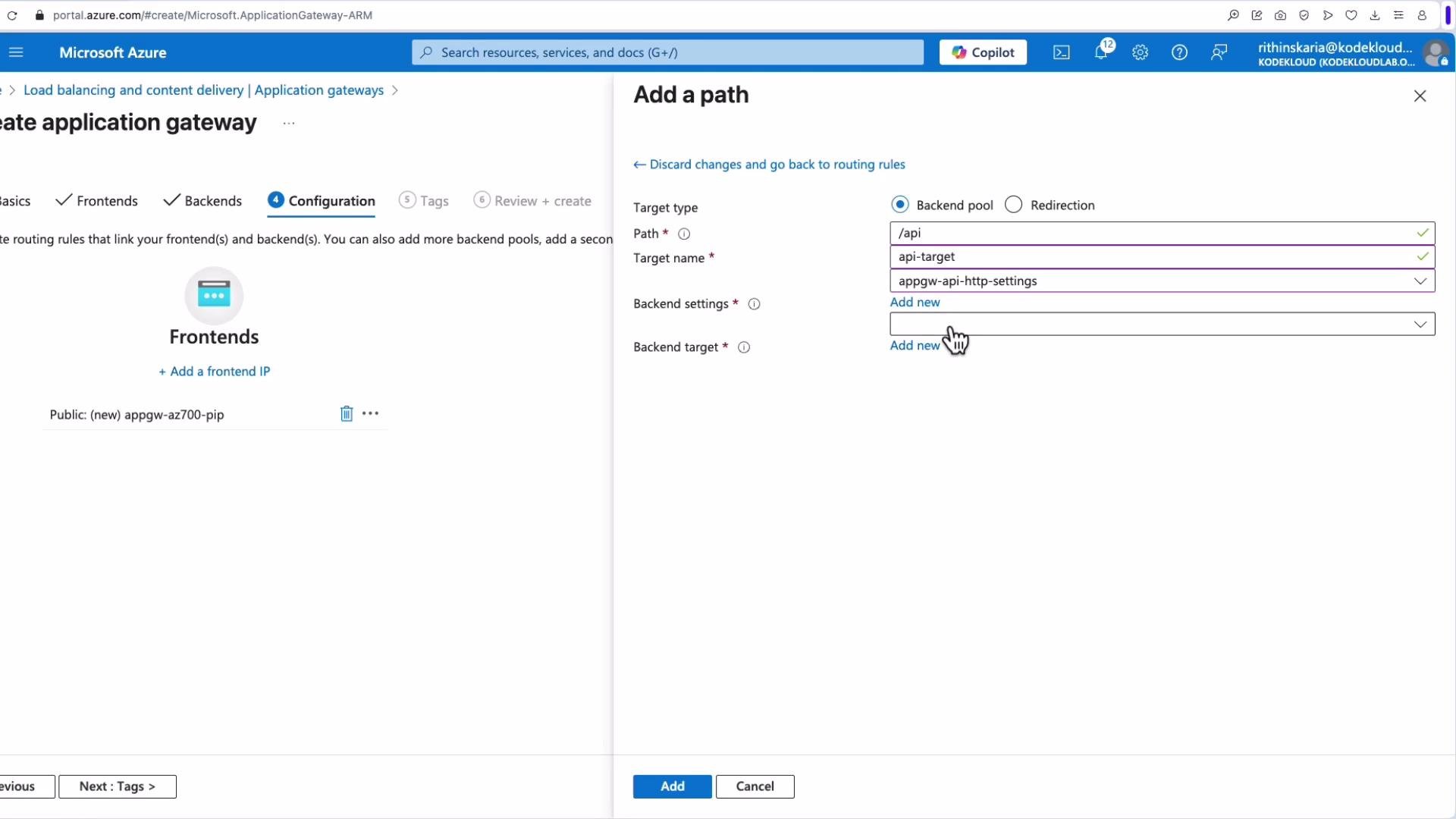
Task: Click Next : Tags button
Action: (118, 786)
